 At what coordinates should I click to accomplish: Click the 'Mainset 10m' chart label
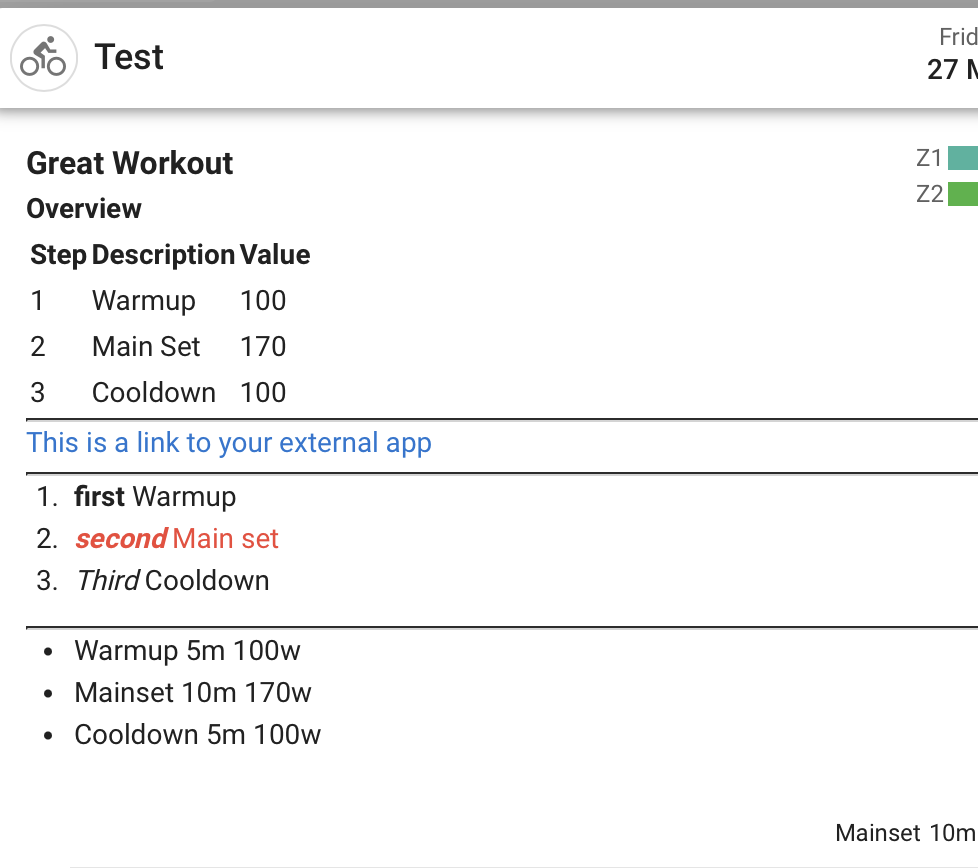(x=905, y=833)
